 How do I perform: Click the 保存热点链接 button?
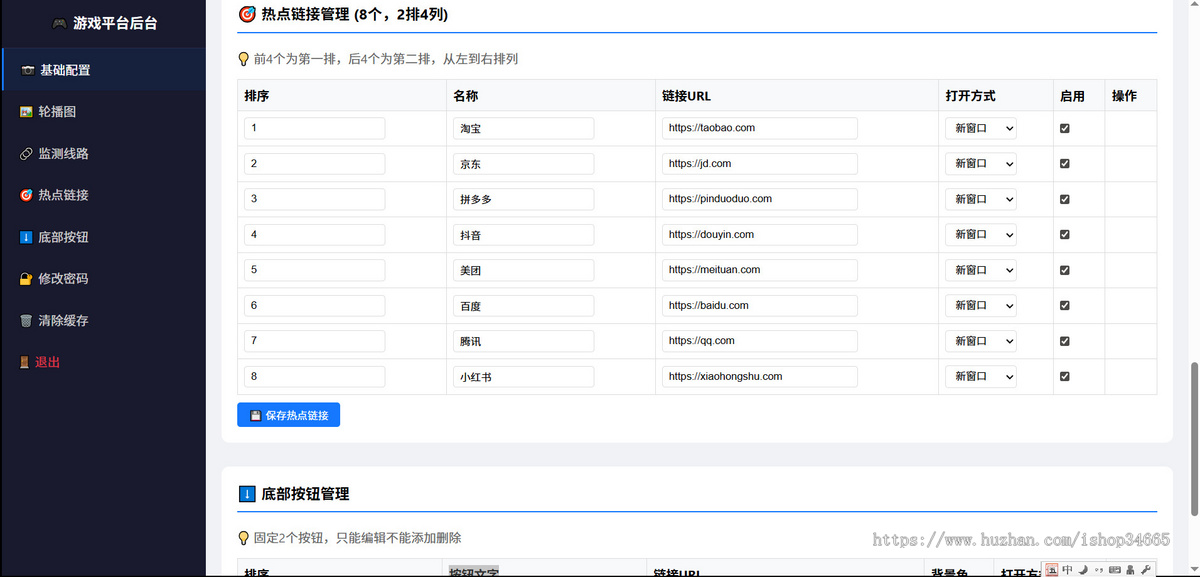[x=288, y=415]
